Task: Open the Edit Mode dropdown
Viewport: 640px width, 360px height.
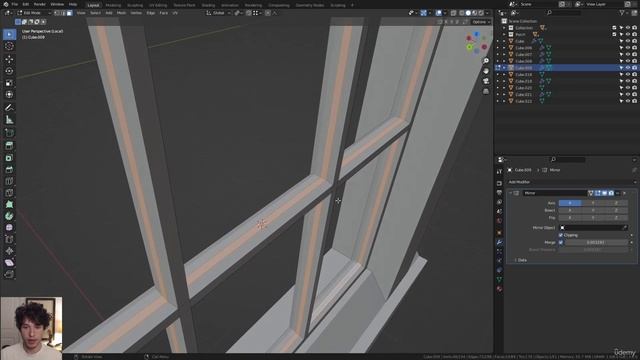Action: [x=34, y=13]
